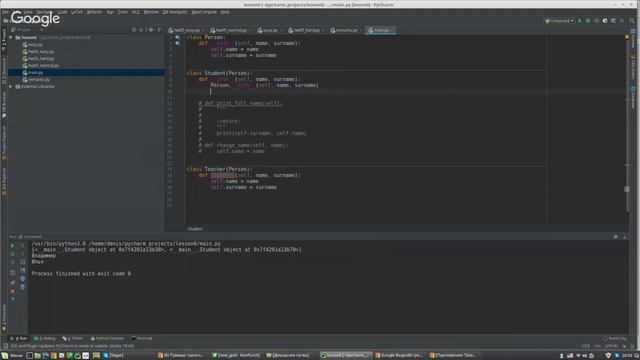Open Run panel help question-mark icon
Image resolution: width=640 pixels, height=360 pixels.
(13, 300)
